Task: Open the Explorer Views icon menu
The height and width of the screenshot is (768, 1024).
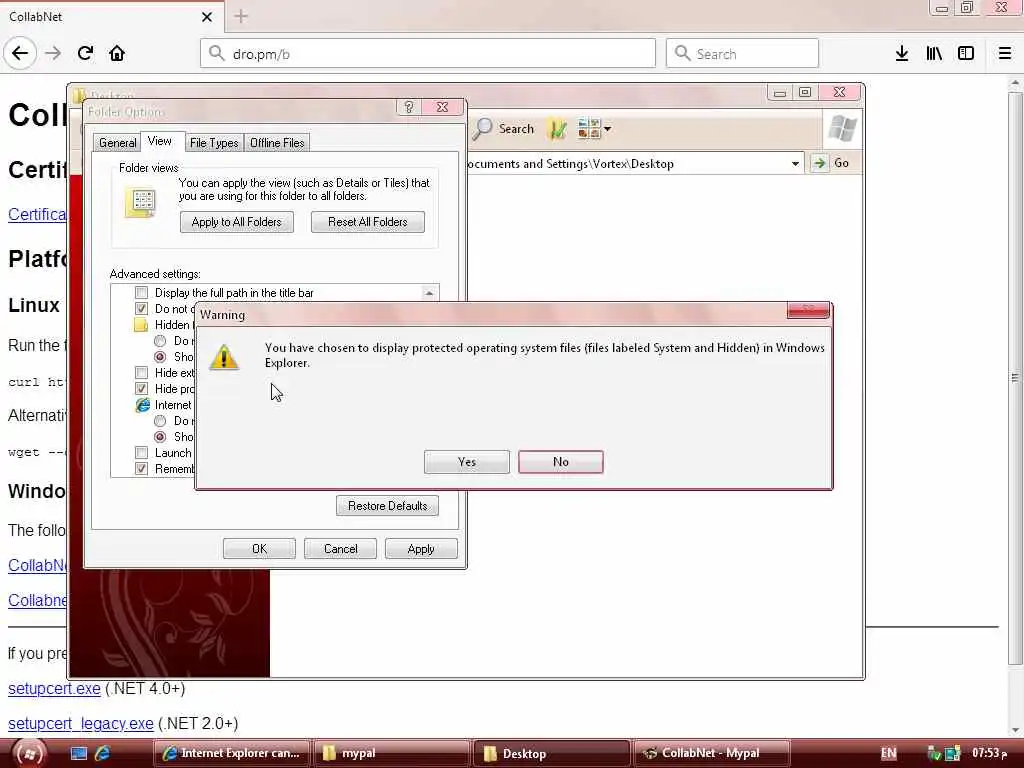Action: 594,129
